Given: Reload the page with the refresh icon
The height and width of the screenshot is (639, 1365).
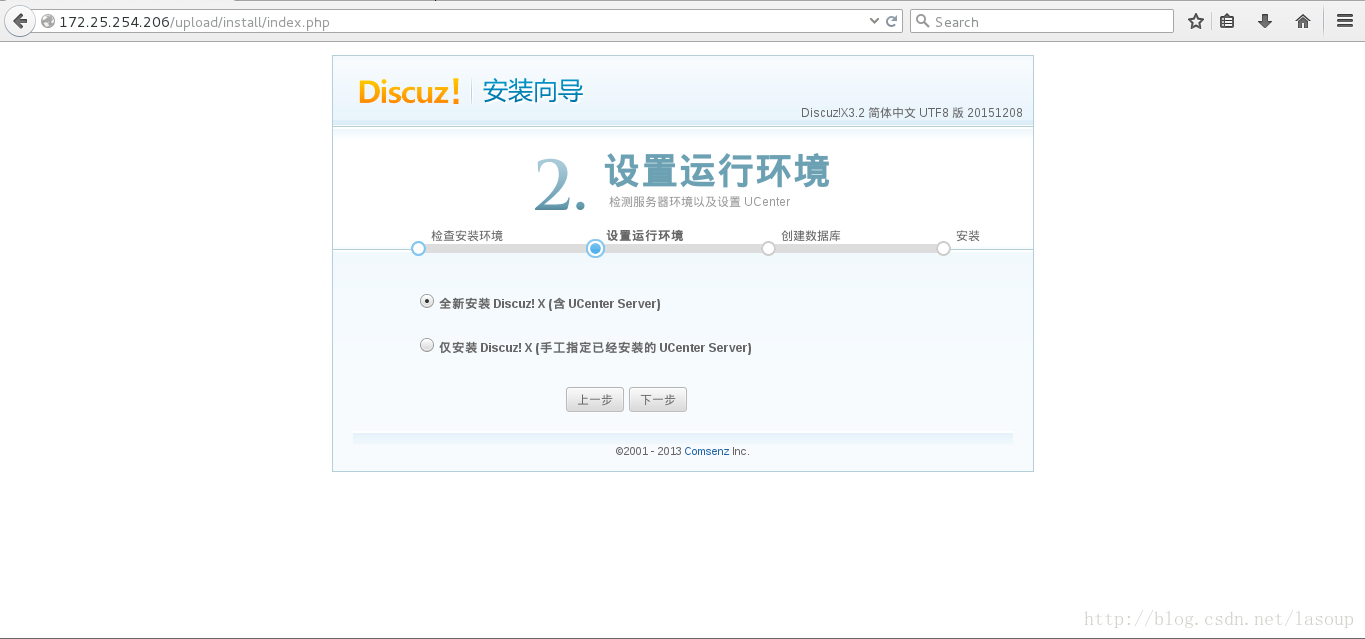Looking at the screenshot, I should (891, 21).
